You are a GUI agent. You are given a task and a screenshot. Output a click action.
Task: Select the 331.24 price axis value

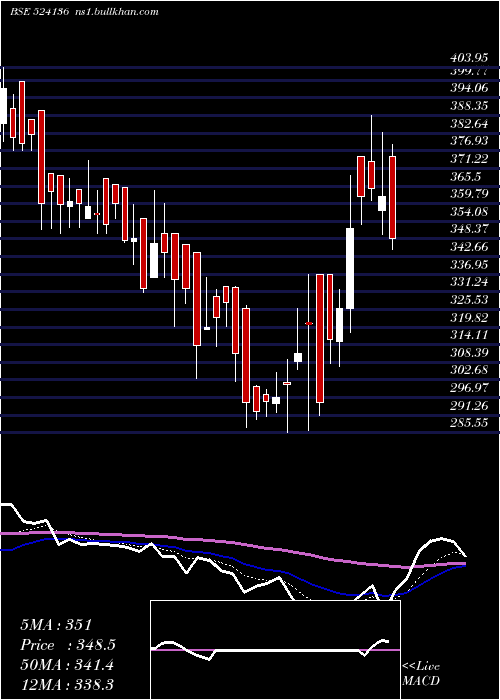click(469, 282)
